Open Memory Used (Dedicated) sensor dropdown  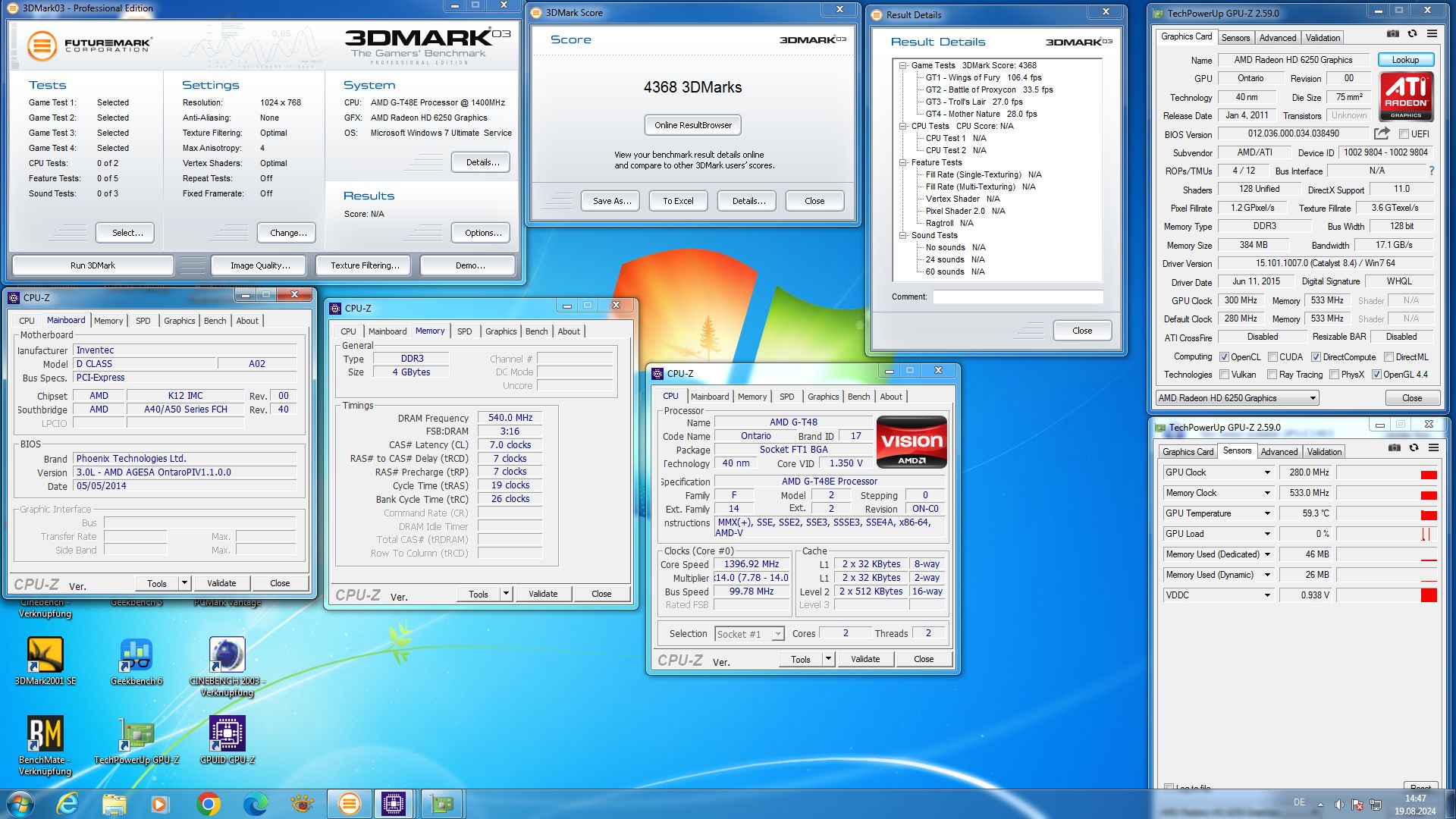[x=1266, y=554]
